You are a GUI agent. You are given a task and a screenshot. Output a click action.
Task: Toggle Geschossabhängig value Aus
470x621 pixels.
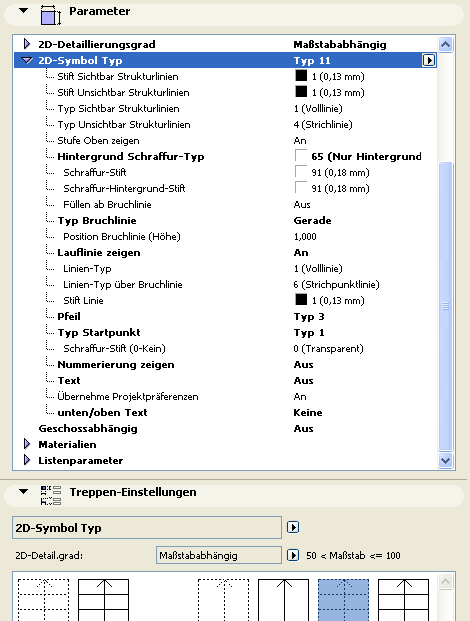click(x=303, y=429)
